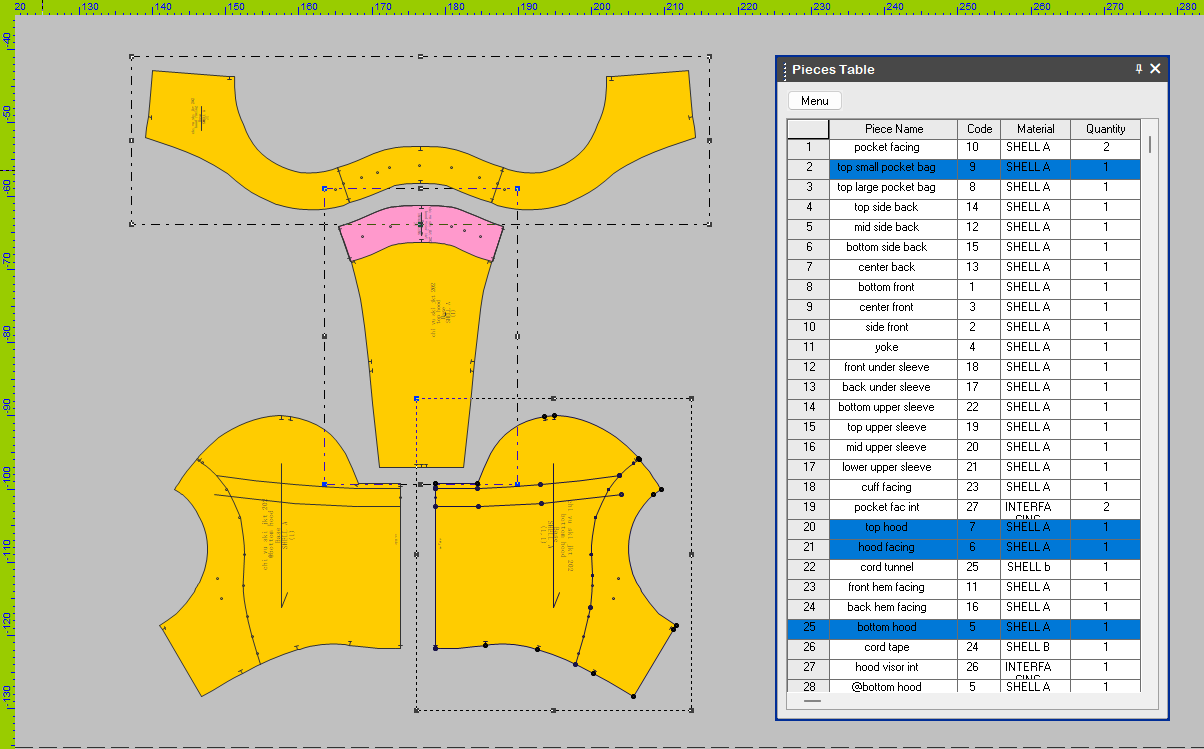Viewport: 1204px width, 749px height.
Task: Click the dotted grip handle on Pieces Table header
Action: tap(783, 69)
